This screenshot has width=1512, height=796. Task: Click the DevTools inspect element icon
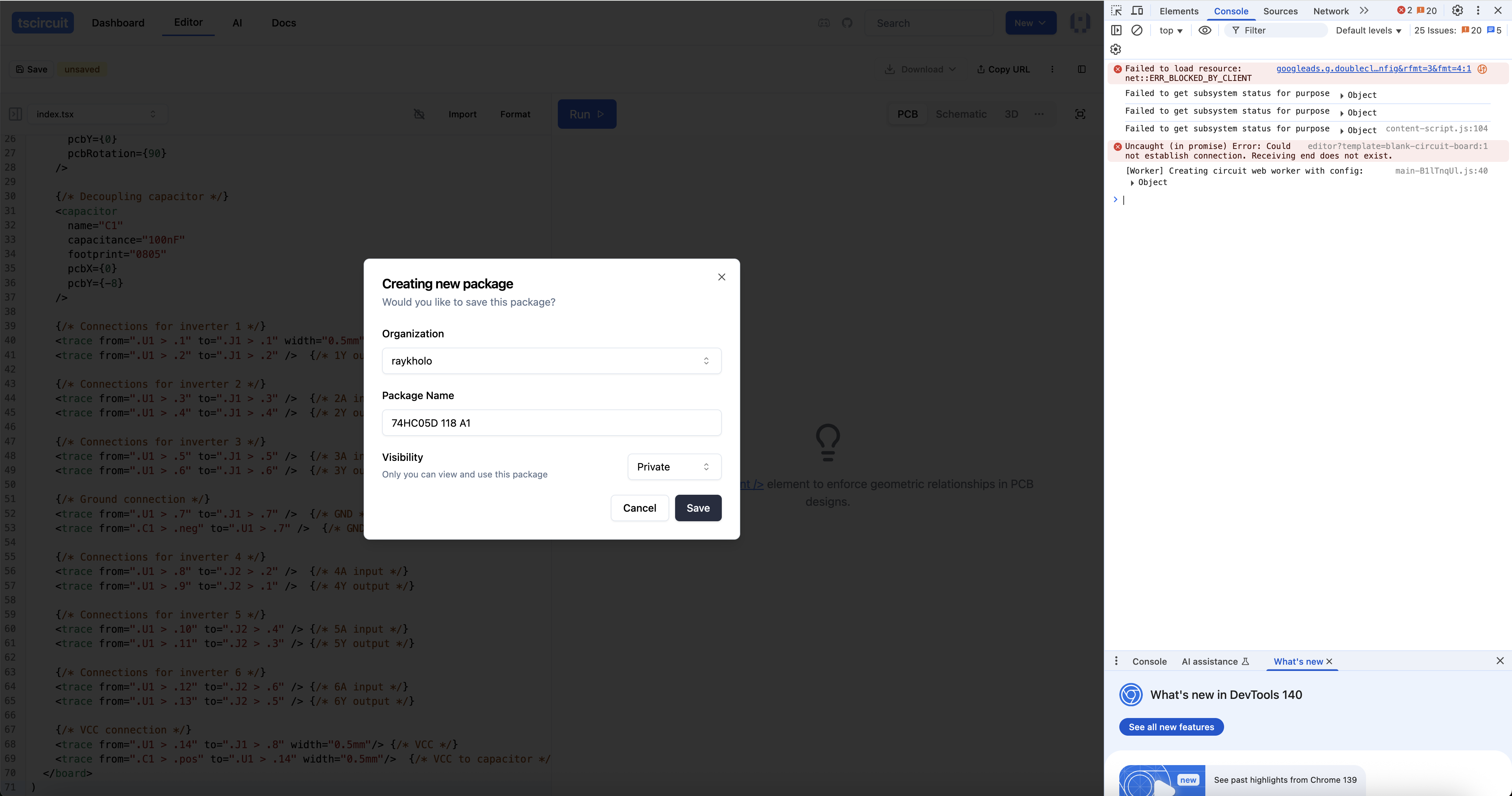(1116, 11)
